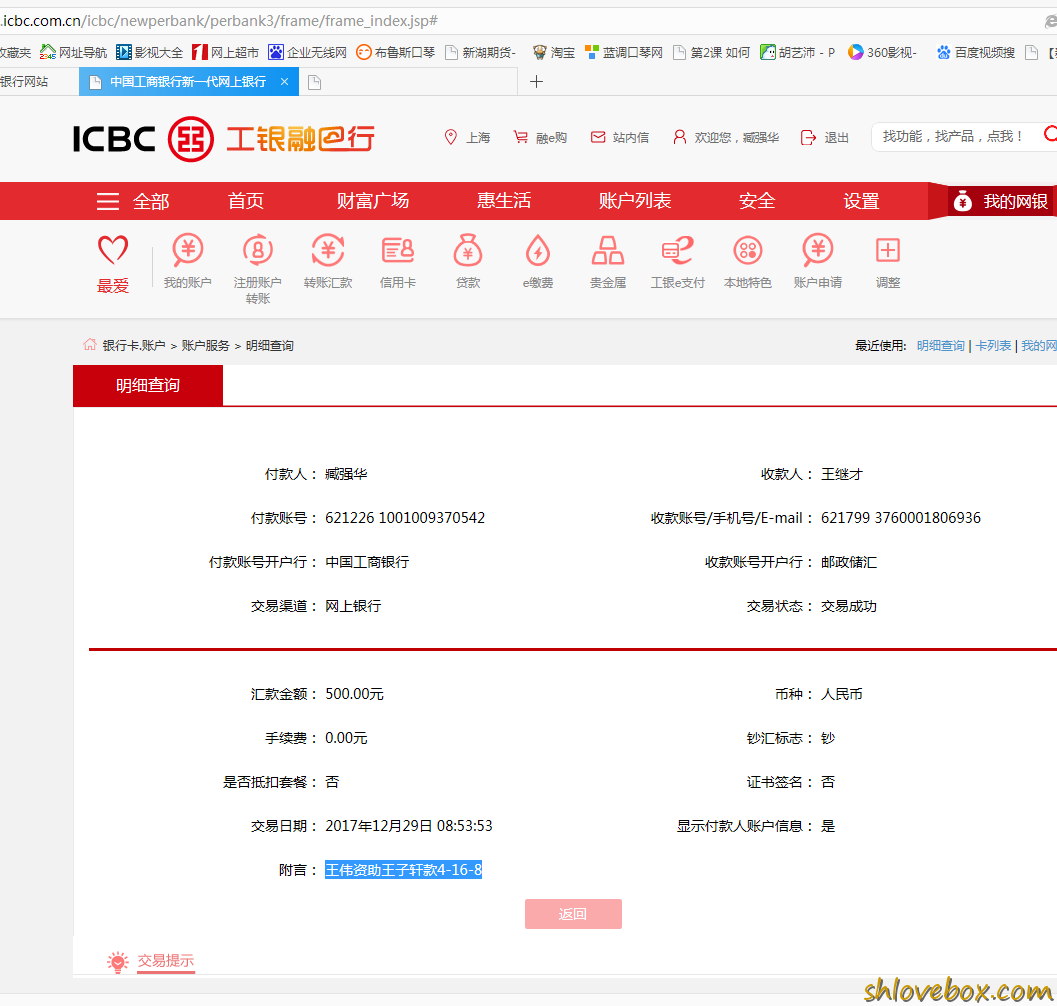Image resolution: width=1057 pixels, height=1006 pixels.
Task: Open 账户申请 icon
Action: [818, 250]
